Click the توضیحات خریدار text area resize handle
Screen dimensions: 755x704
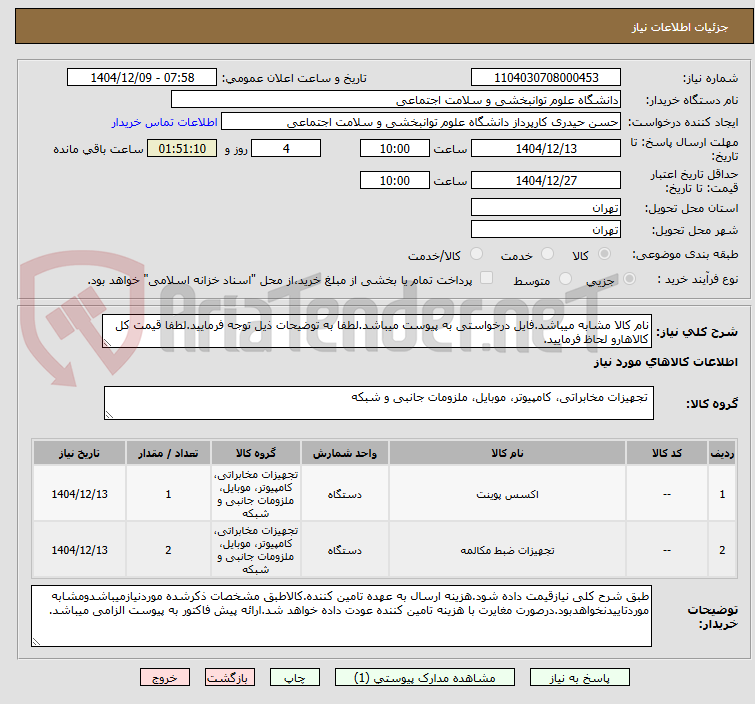(36, 641)
